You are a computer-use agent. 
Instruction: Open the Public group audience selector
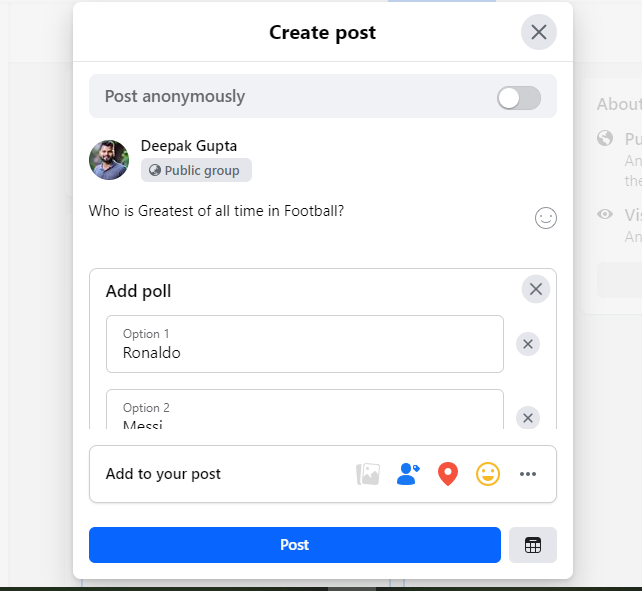click(x=196, y=170)
